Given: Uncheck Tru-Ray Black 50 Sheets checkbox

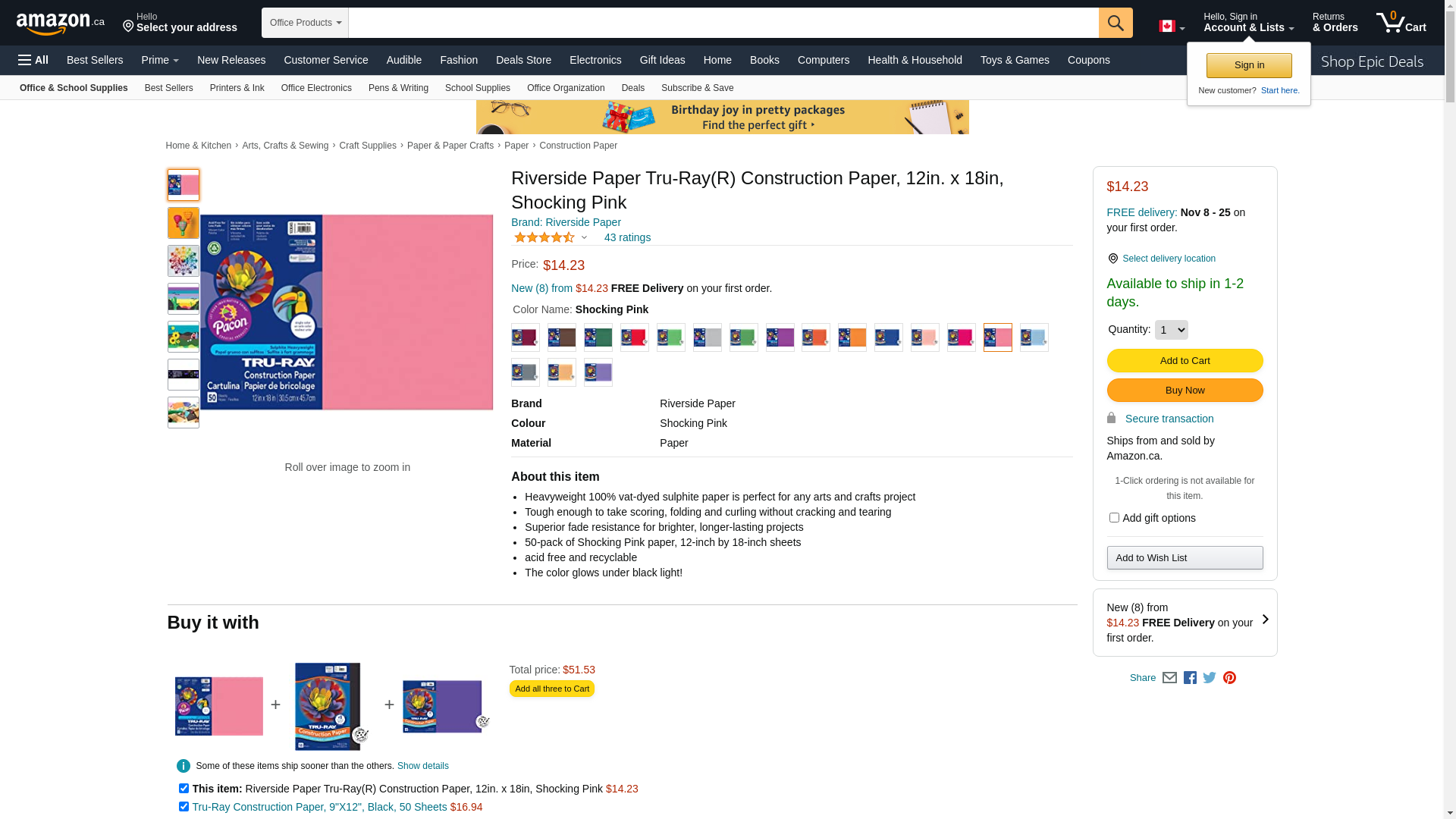Looking at the screenshot, I should [184, 807].
